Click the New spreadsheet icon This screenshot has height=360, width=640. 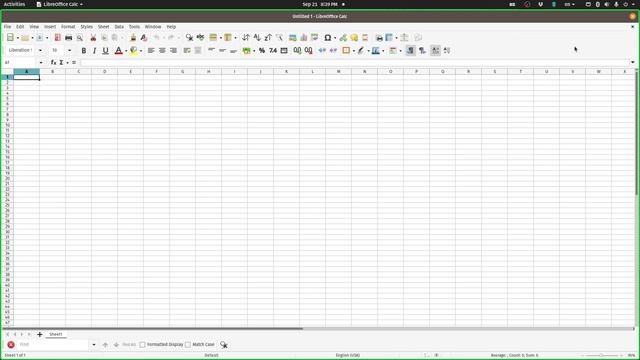coord(10,38)
